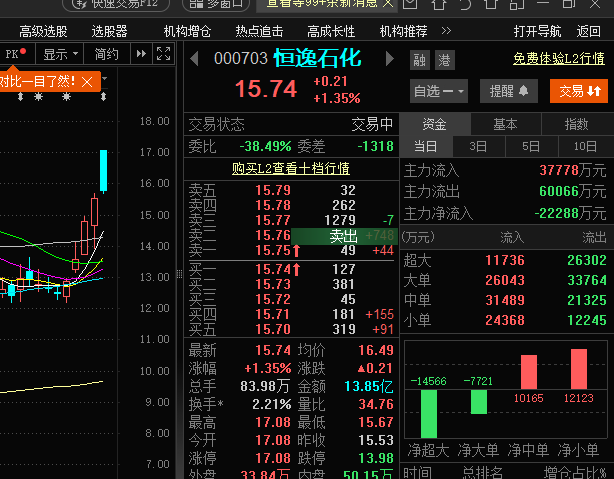Click the 卖一 price 15.75
Viewport: 614px width, 479px height.
(x=273, y=250)
